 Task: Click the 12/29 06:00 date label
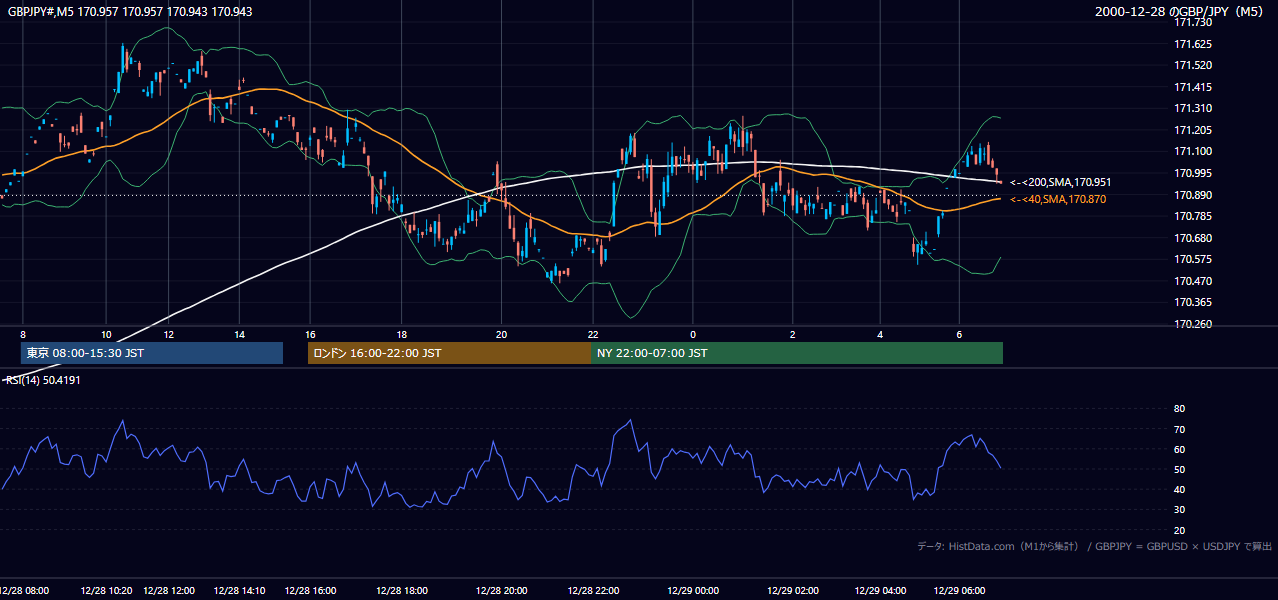[x=959, y=591]
